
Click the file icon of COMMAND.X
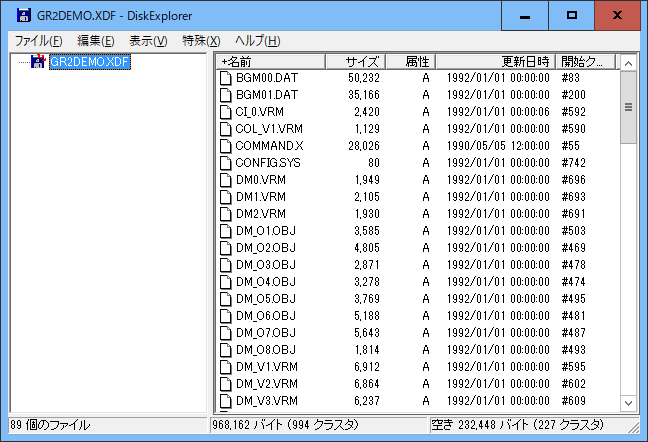[226, 146]
